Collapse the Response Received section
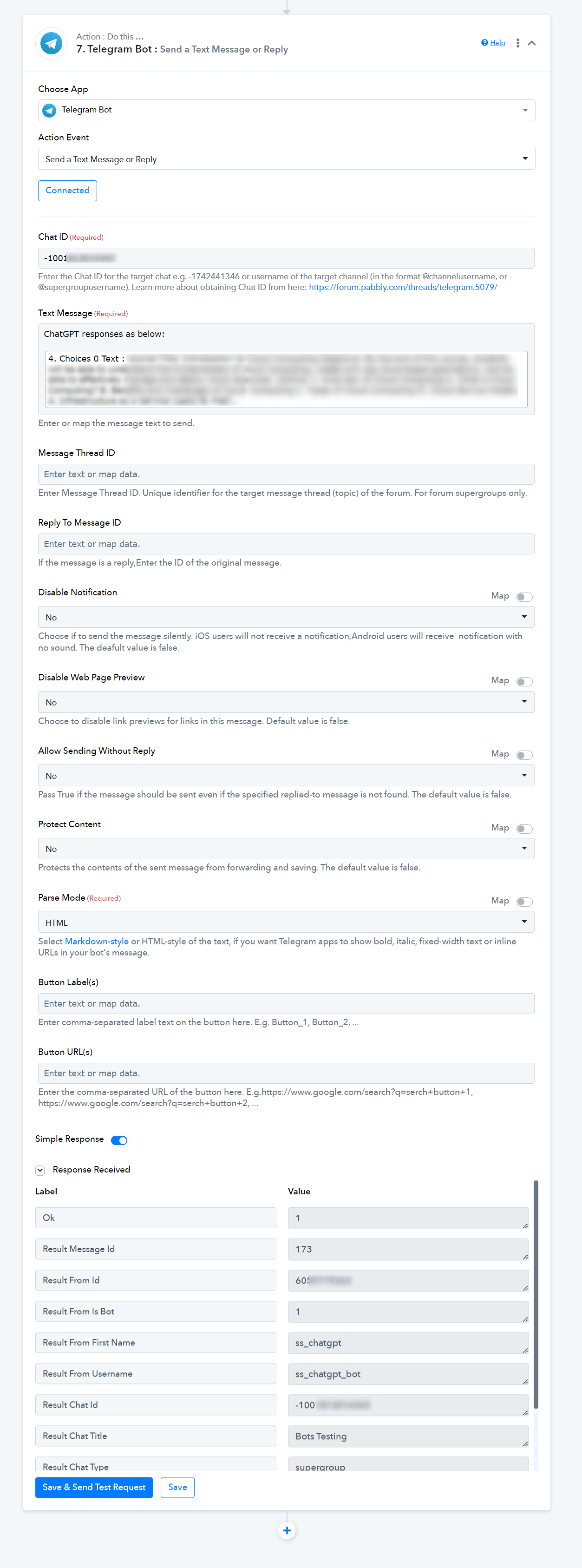Image resolution: width=582 pixels, height=1568 pixels. pos(40,1170)
